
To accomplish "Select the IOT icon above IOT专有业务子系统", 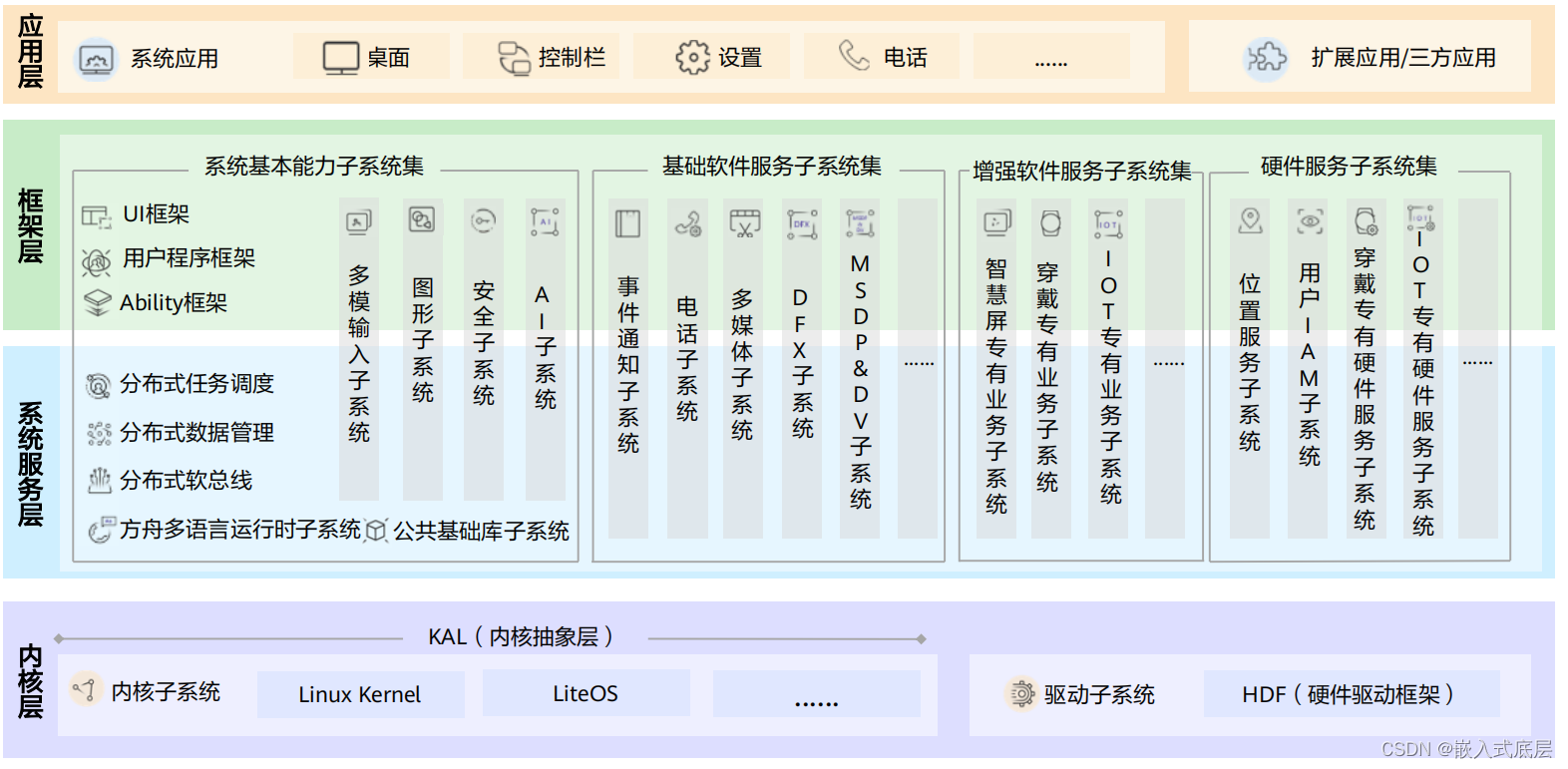I will point(1108,224).
